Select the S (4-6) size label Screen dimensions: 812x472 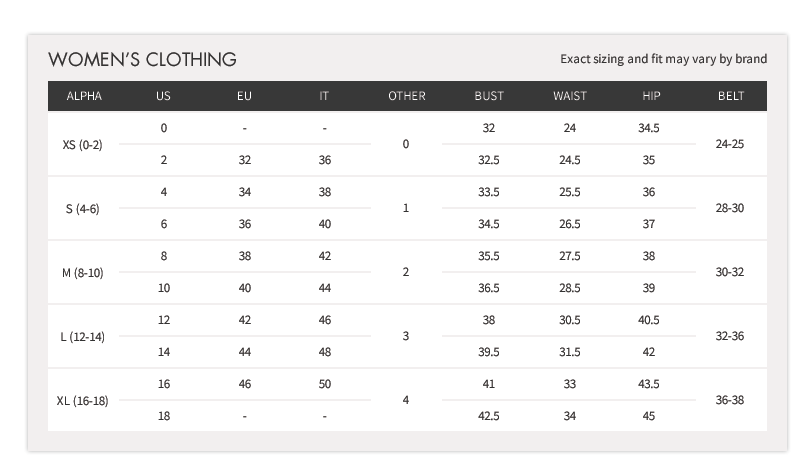tap(83, 208)
